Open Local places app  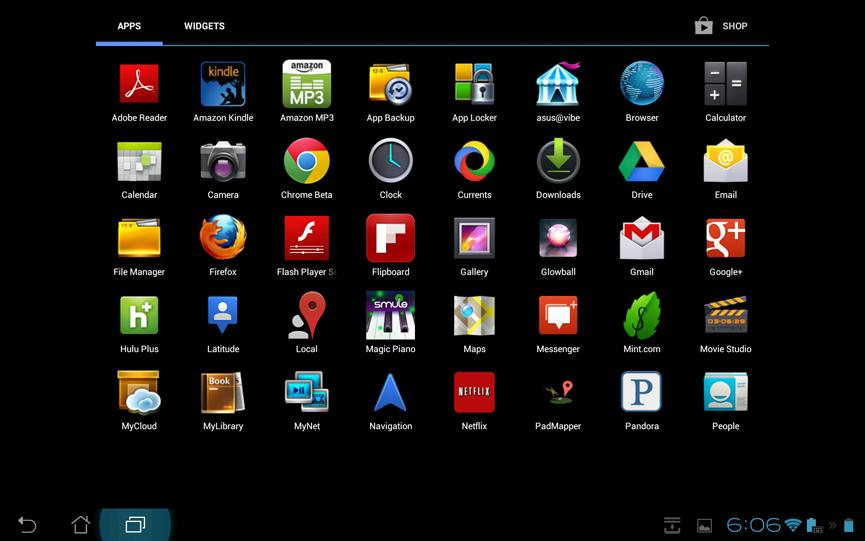coord(307,315)
